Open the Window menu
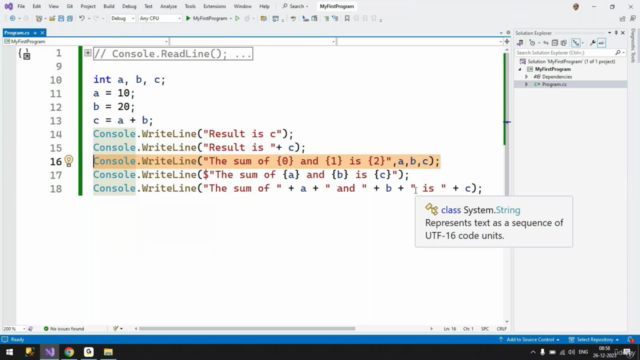 tap(242, 6)
